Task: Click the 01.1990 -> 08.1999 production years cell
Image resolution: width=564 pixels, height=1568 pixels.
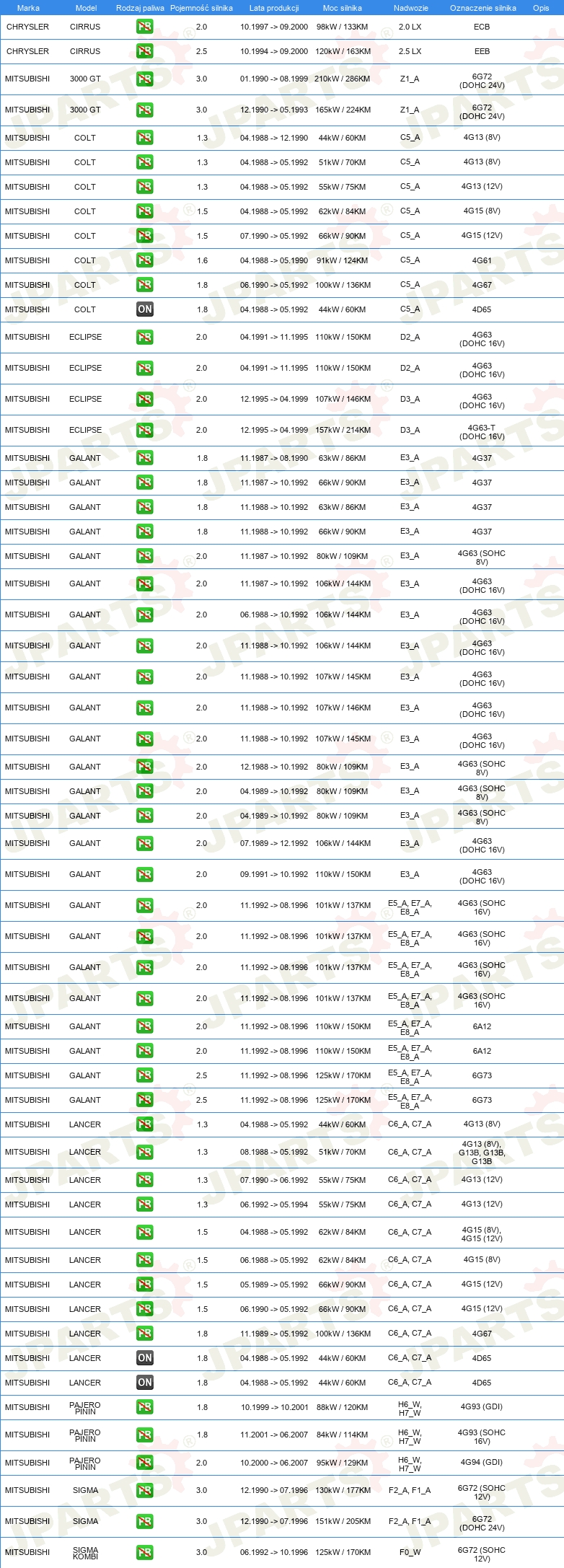Action: click(274, 79)
